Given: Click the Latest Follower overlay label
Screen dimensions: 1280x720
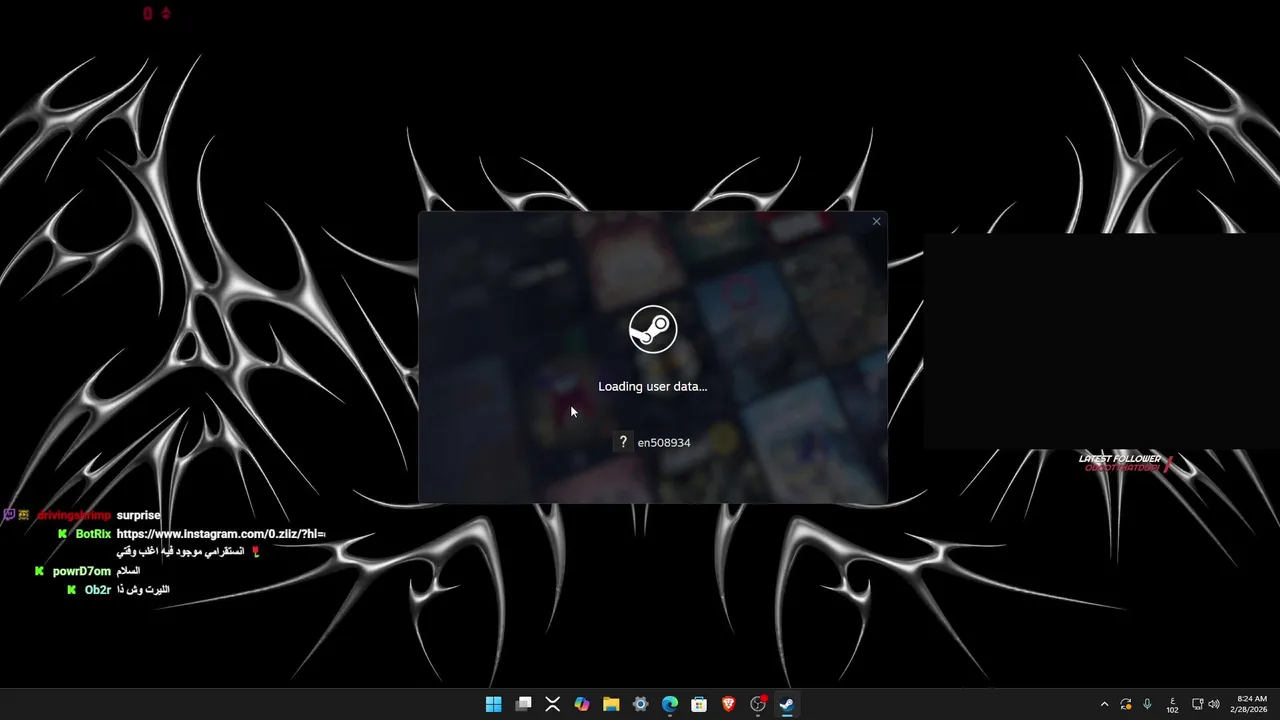Looking at the screenshot, I should (x=1120, y=459).
